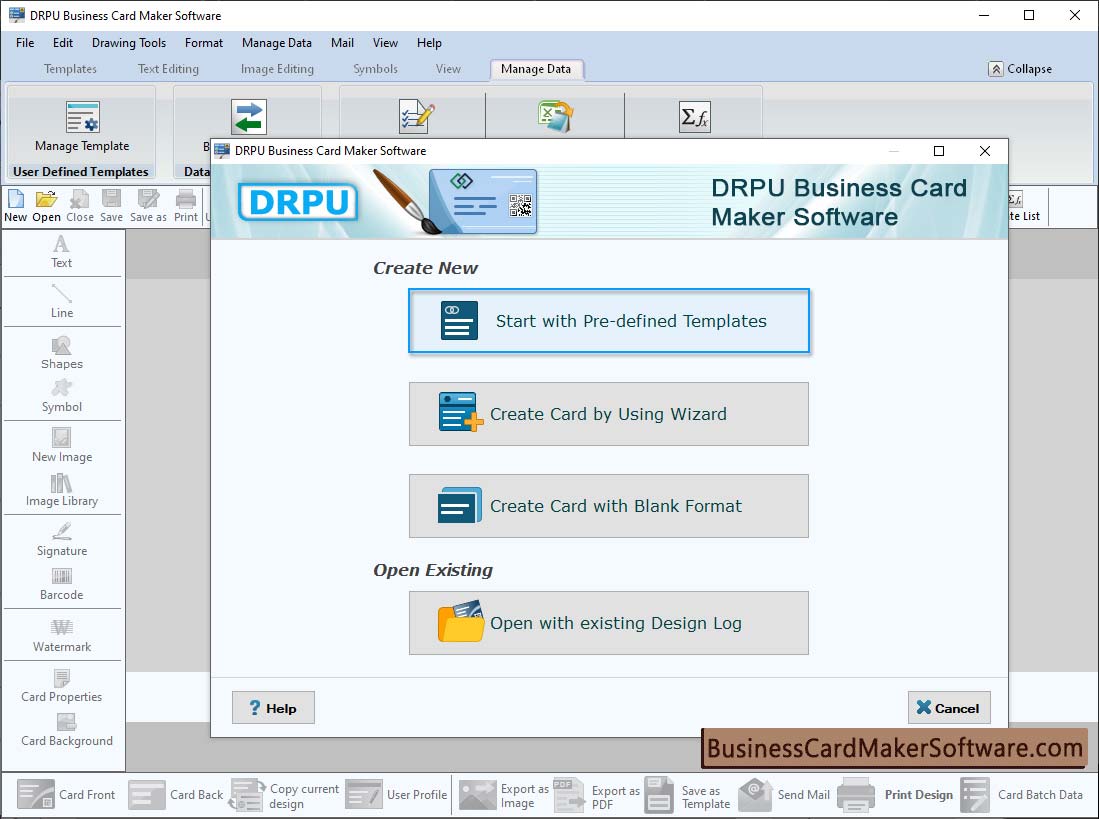Click the Excel import ribbon icon
The height and width of the screenshot is (819, 1099).
pyautogui.click(x=556, y=116)
